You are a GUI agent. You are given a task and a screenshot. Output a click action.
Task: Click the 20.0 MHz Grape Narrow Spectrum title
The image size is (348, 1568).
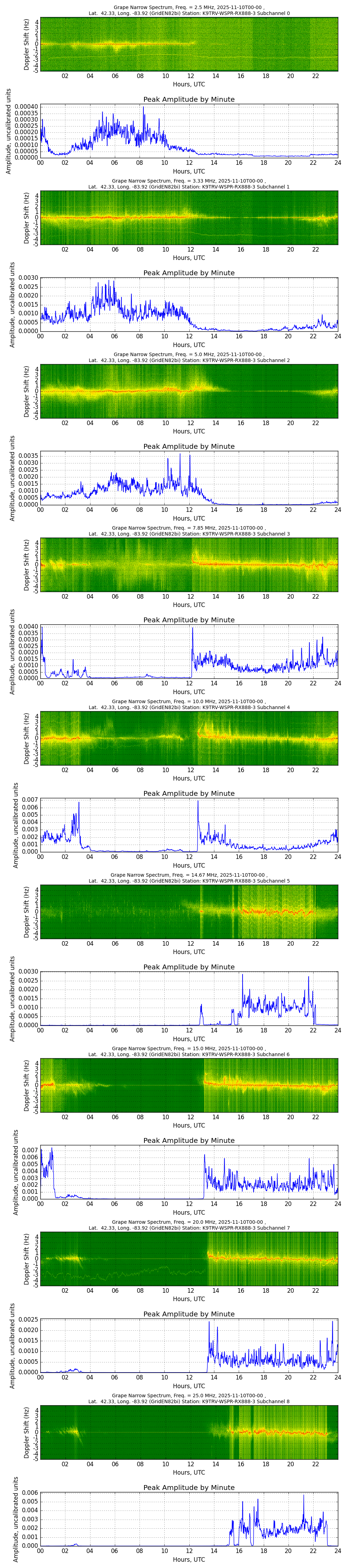click(x=189, y=1222)
